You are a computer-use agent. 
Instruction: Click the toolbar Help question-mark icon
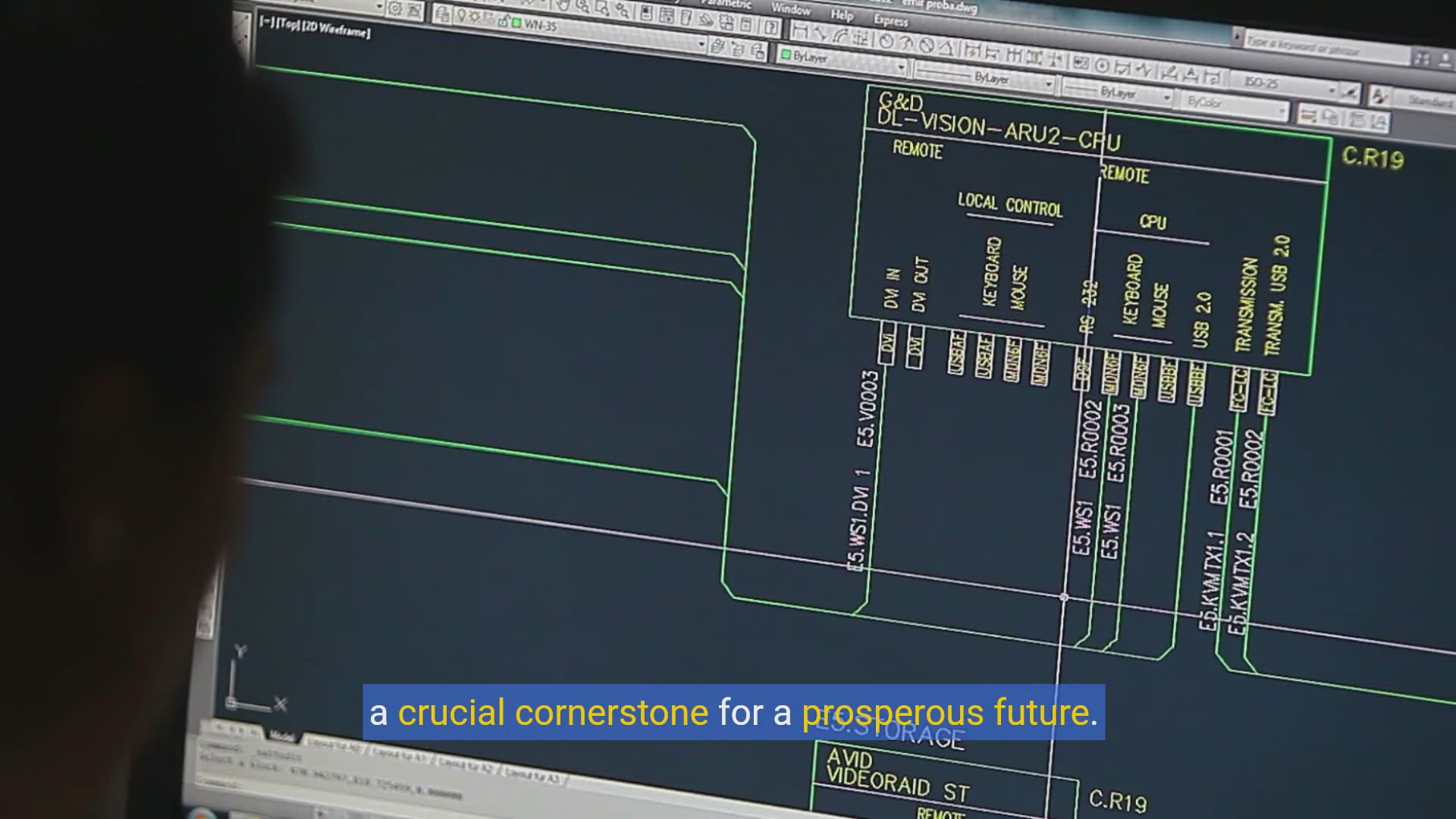[771, 27]
